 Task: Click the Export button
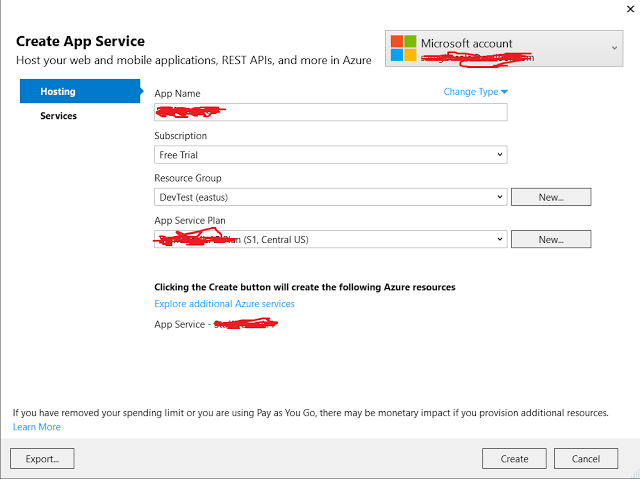pyautogui.click(x=42, y=459)
